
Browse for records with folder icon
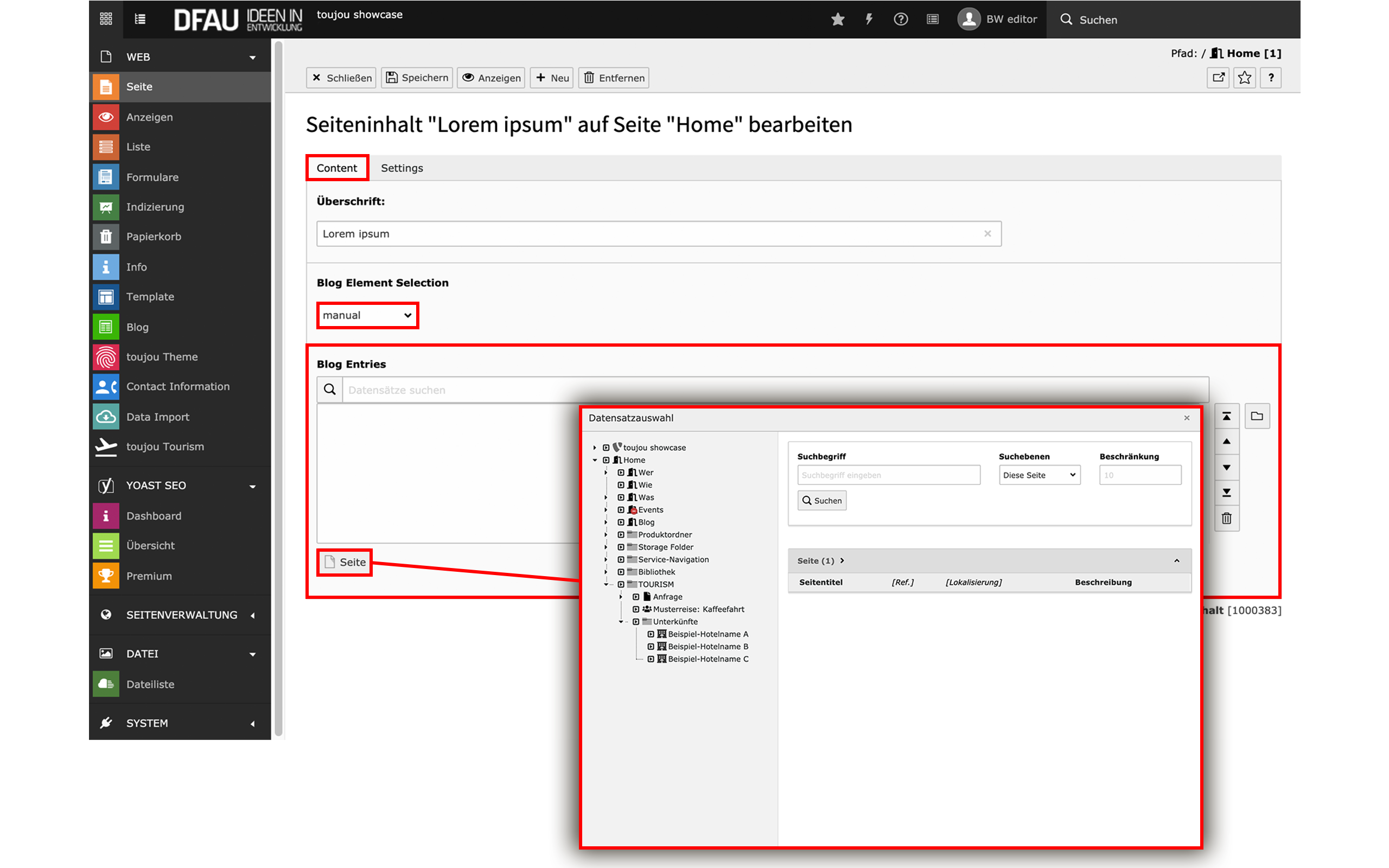point(1257,416)
